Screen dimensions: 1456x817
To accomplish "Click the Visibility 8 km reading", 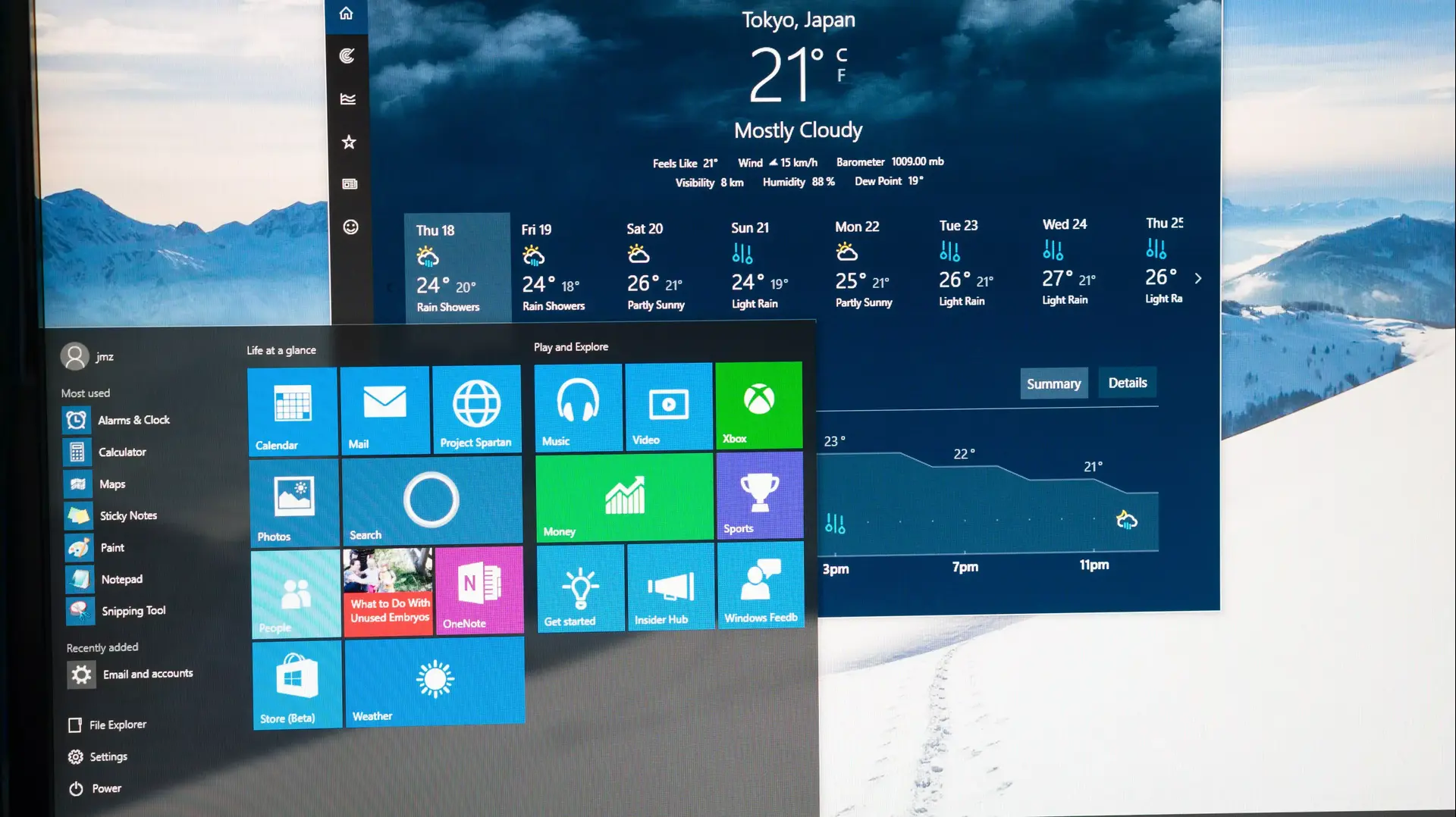I will (x=710, y=183).
